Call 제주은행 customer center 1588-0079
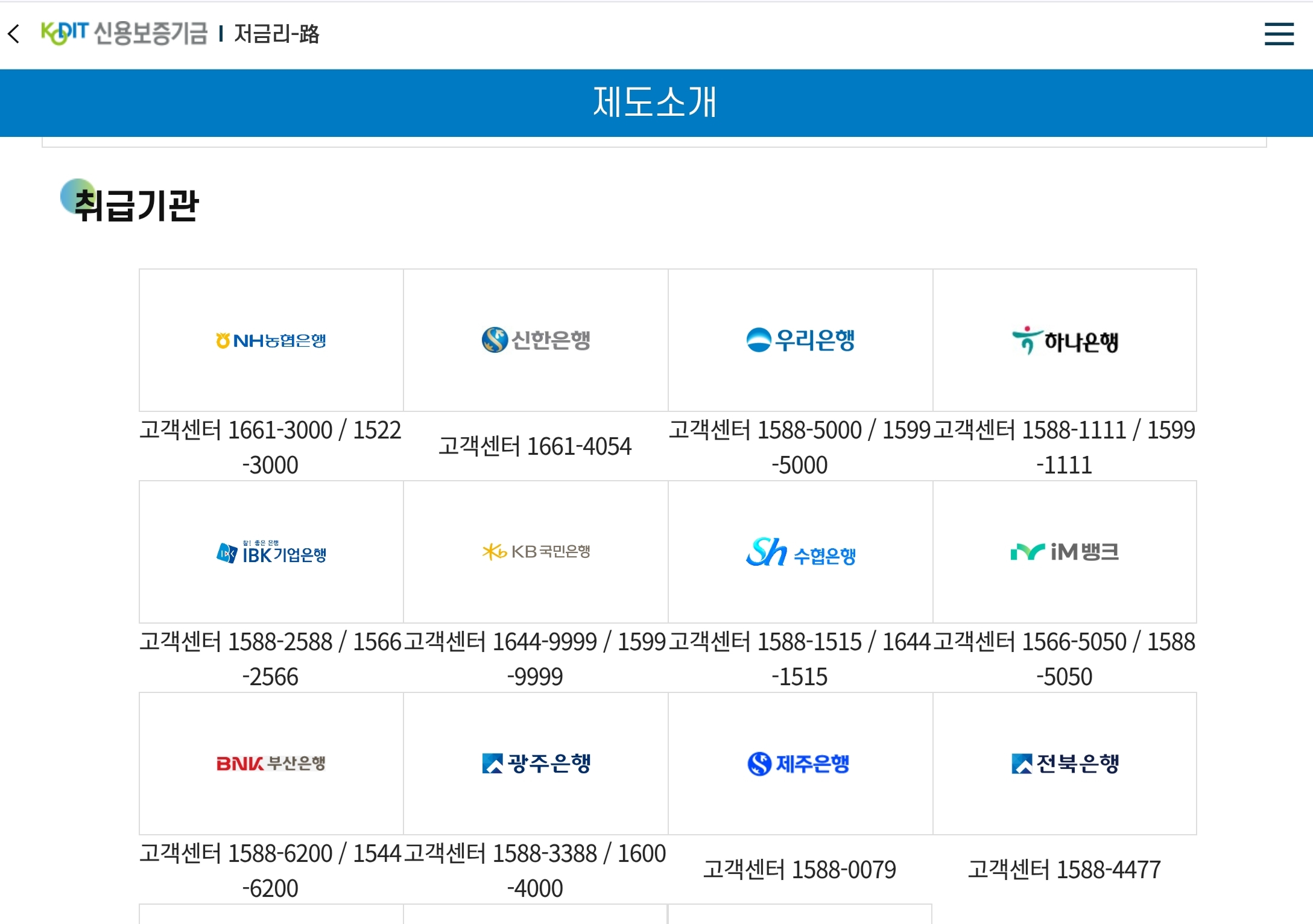1313x924 pixels. tap(800, 870)
